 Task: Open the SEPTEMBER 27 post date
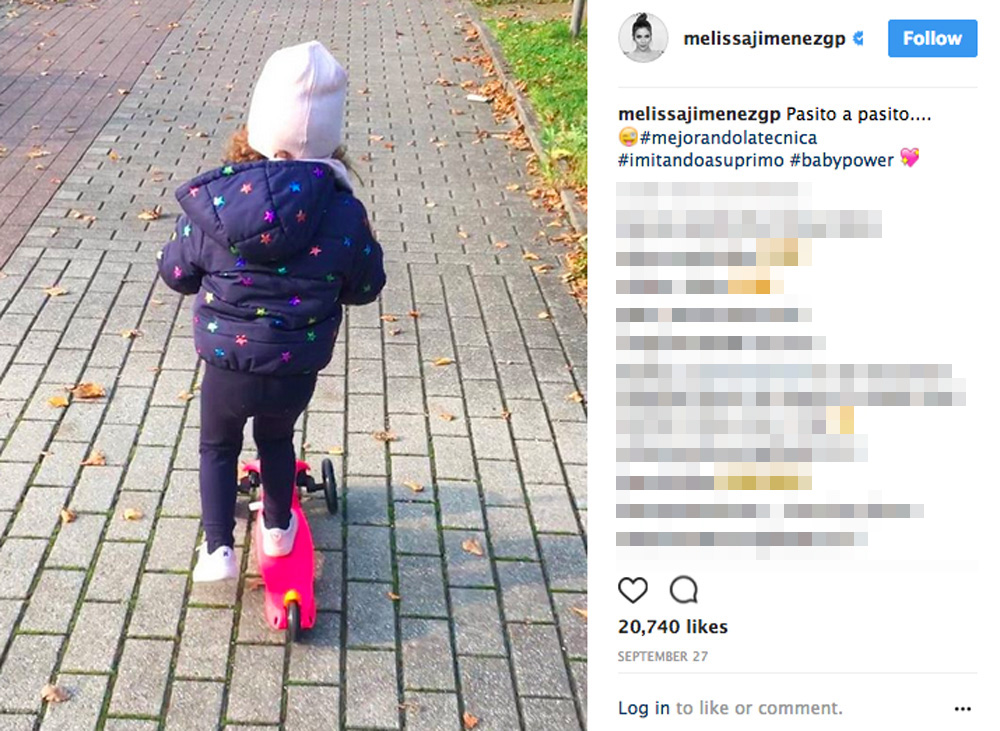(663, 656)
